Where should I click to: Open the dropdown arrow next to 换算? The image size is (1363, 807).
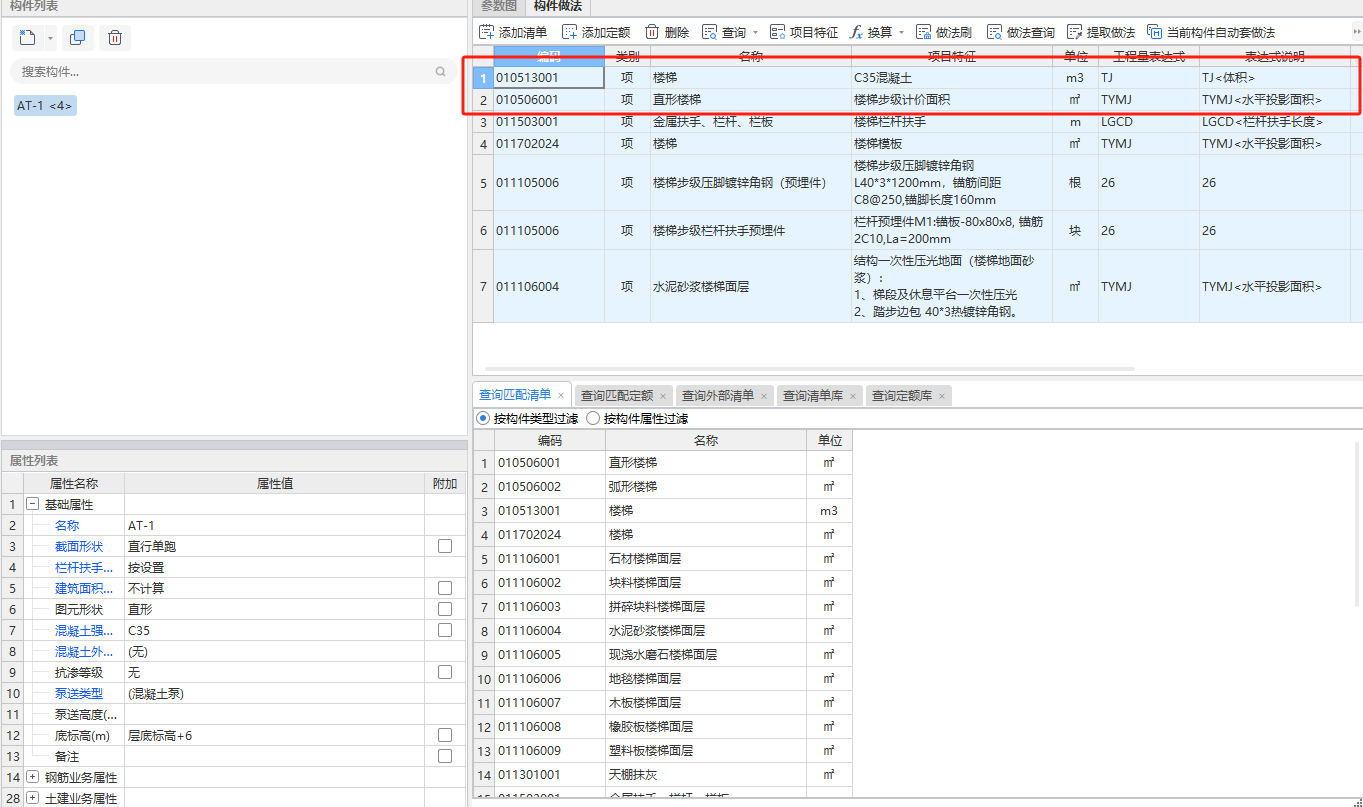[901, 33]
